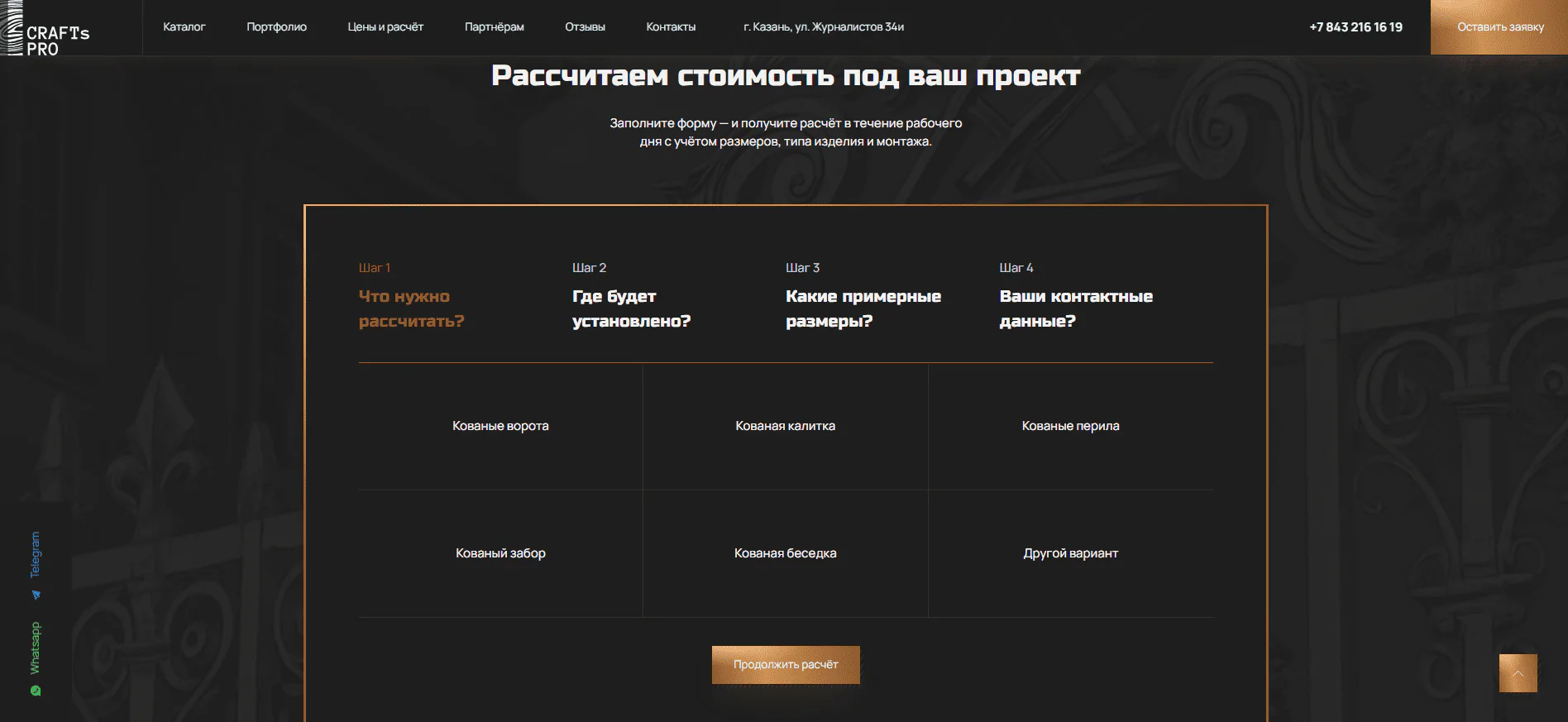Screen dimensions: 1568x722
Task: Open the Каталог menu item
Action: tap(184, 27)
